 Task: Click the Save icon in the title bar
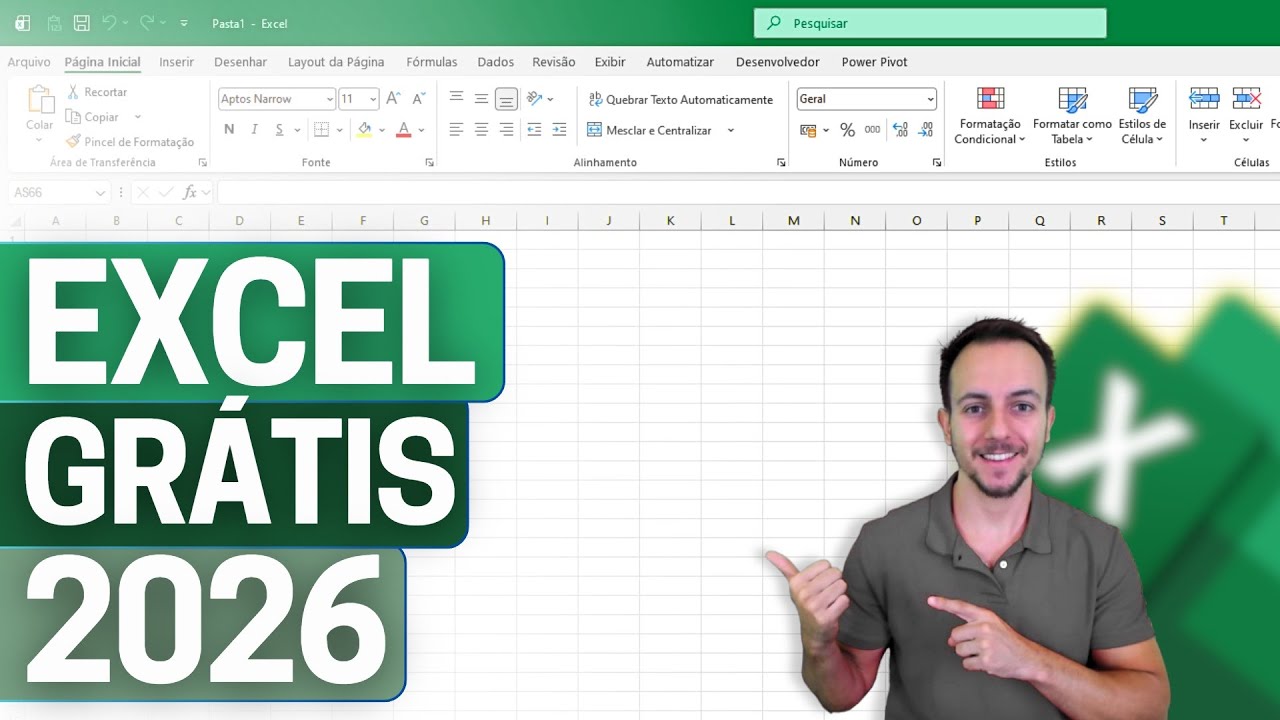point(82,22)
